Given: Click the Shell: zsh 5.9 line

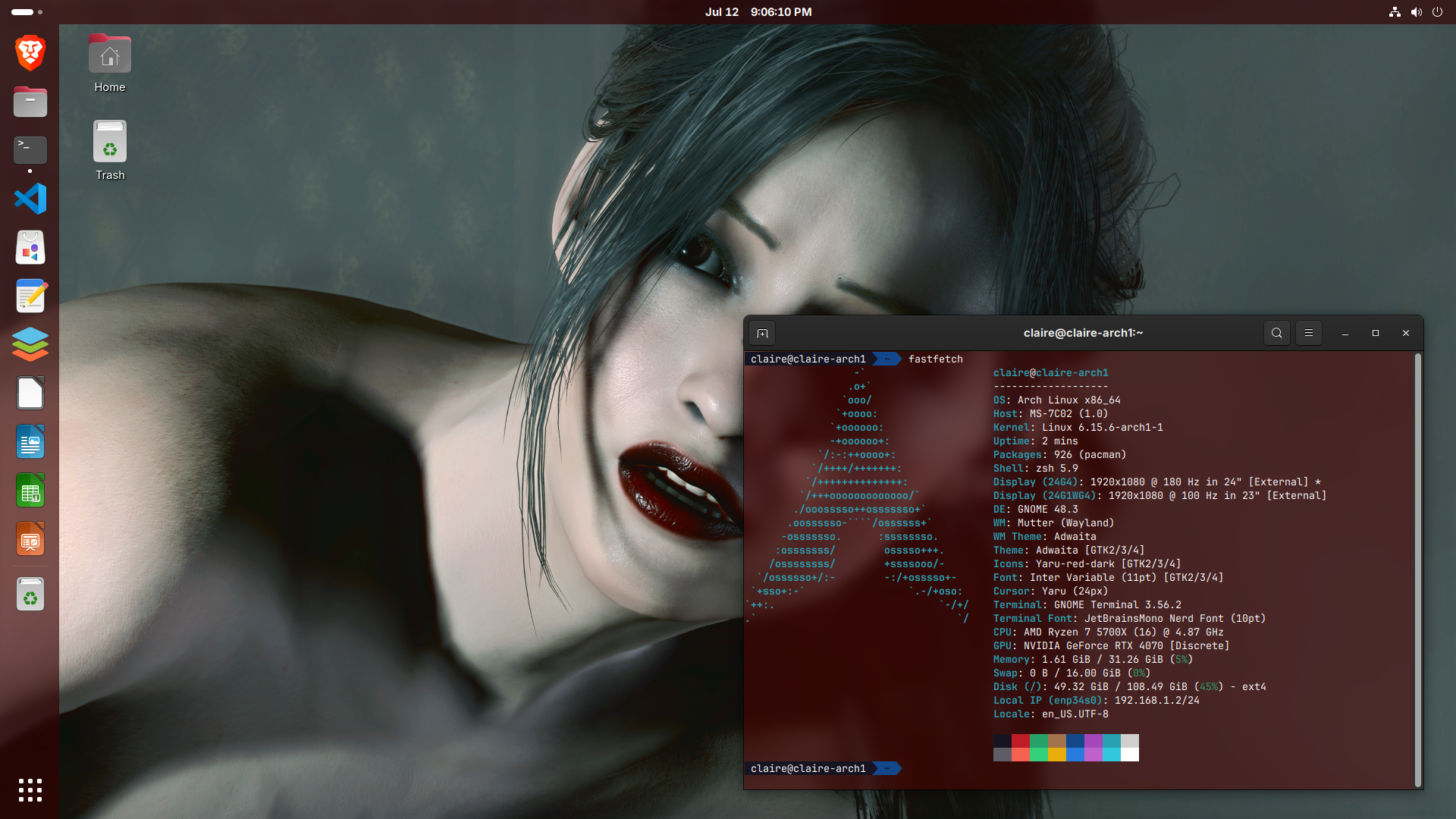Looking at the screenshot, I should 1036,469.
